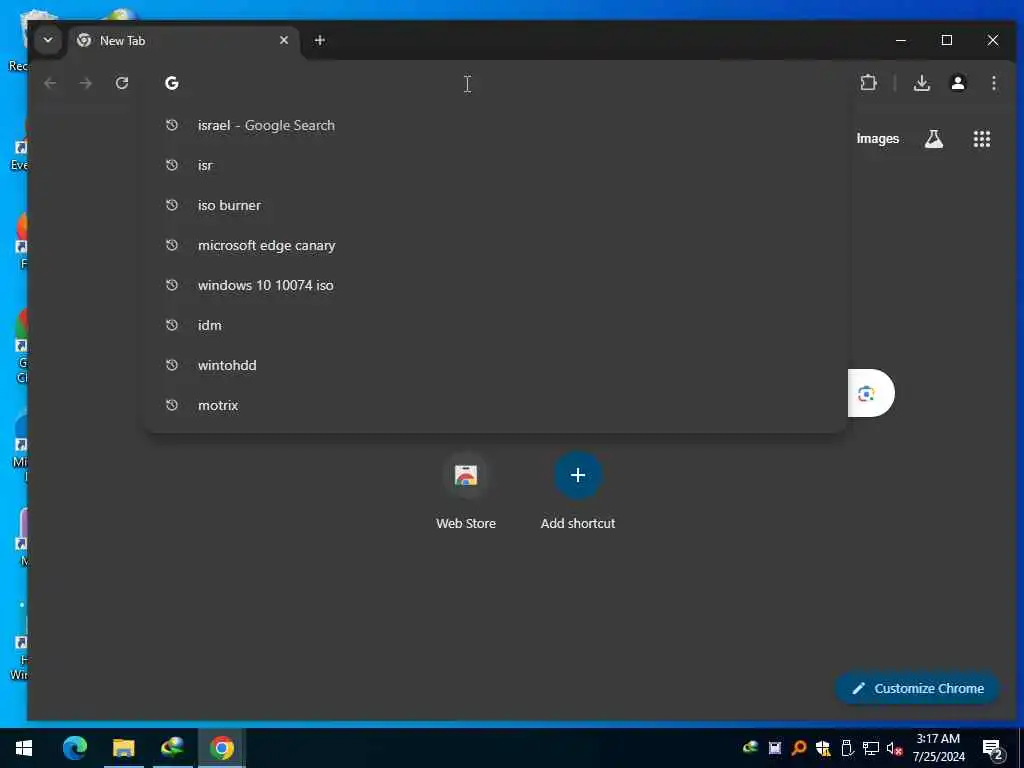Open File Explorer from taskbar
Screen dimensions: 1024x768
[x=123, y=748]
